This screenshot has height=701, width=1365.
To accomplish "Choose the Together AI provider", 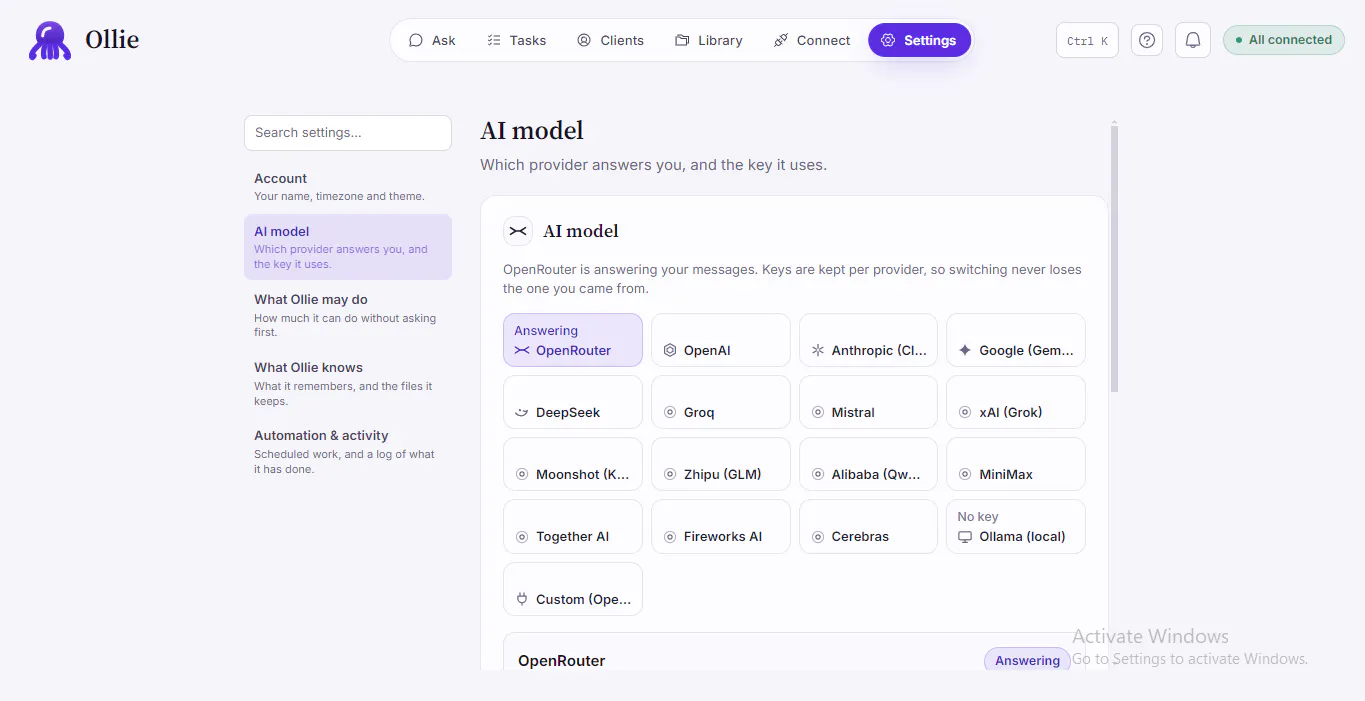I will (x=573, y=526).
